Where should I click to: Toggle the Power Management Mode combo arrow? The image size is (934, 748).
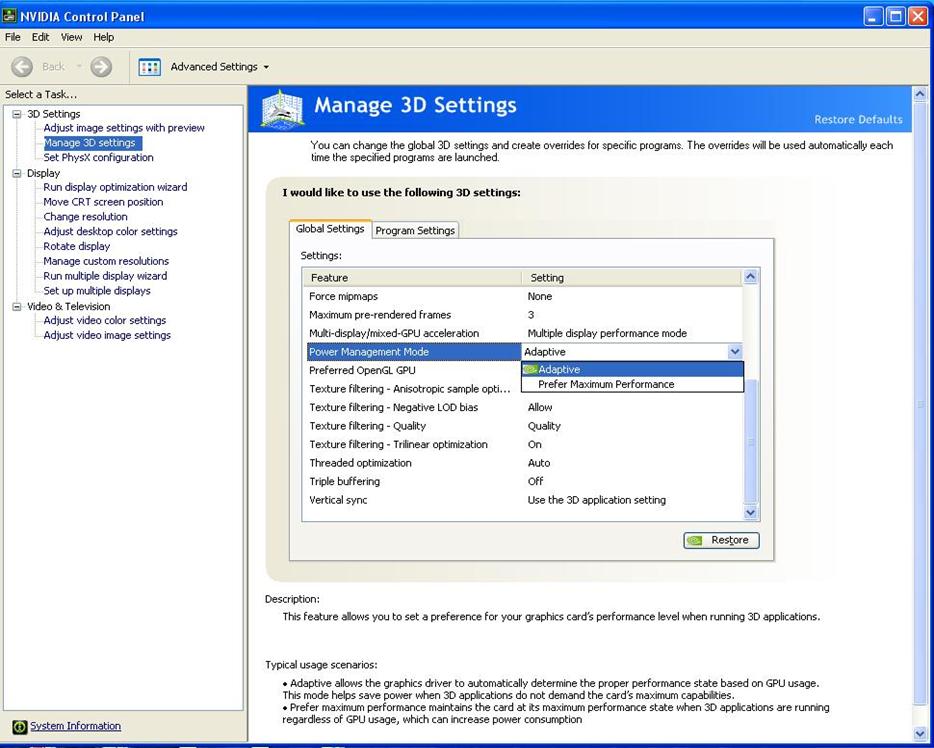[x=735, y=352]
